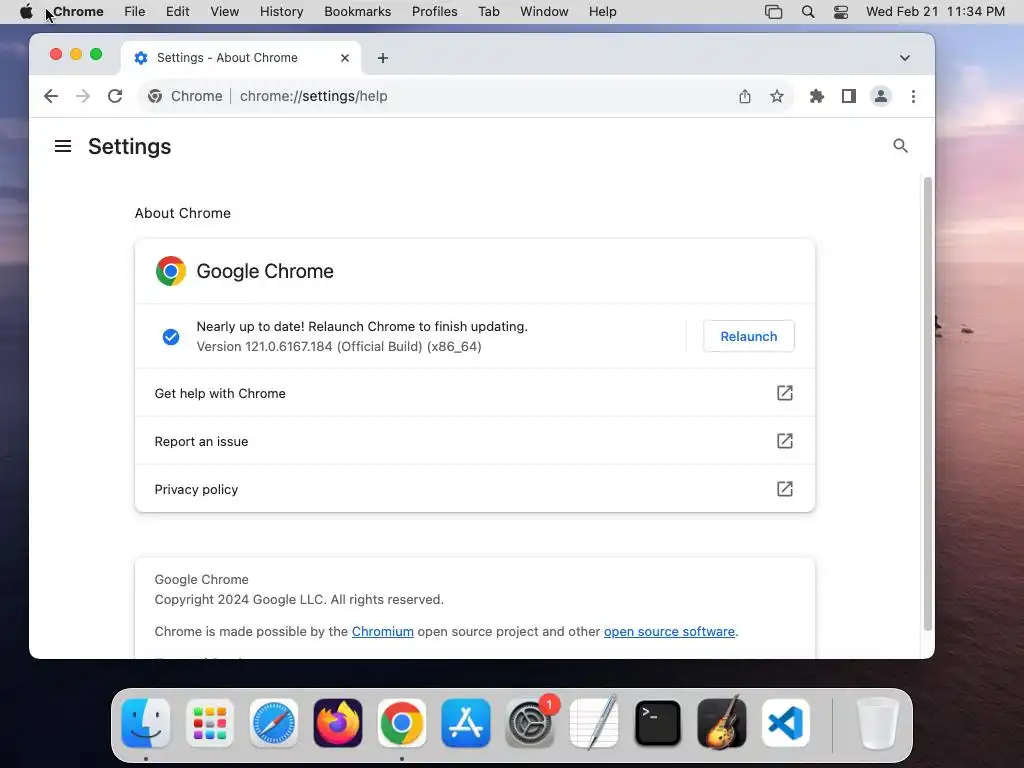This screenshot has width=1024, height=768.
Task: Follow the open source software link
Action: pyautogui.click(x=669, y=632)
